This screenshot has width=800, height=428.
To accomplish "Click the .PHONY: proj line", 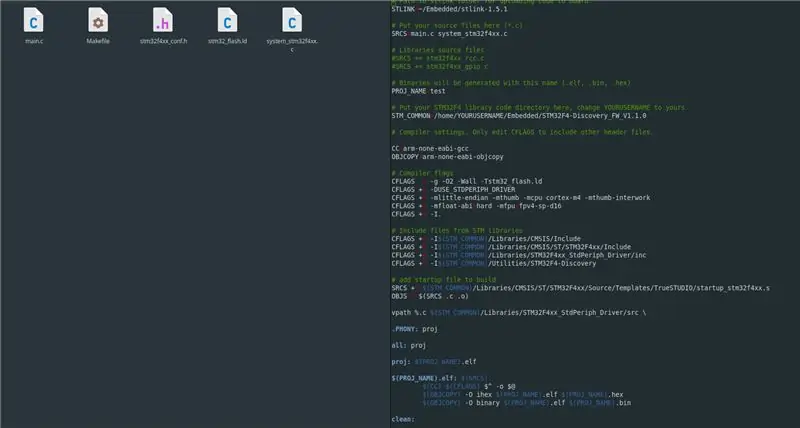I will pyautogui.click(x=415, y=329).
